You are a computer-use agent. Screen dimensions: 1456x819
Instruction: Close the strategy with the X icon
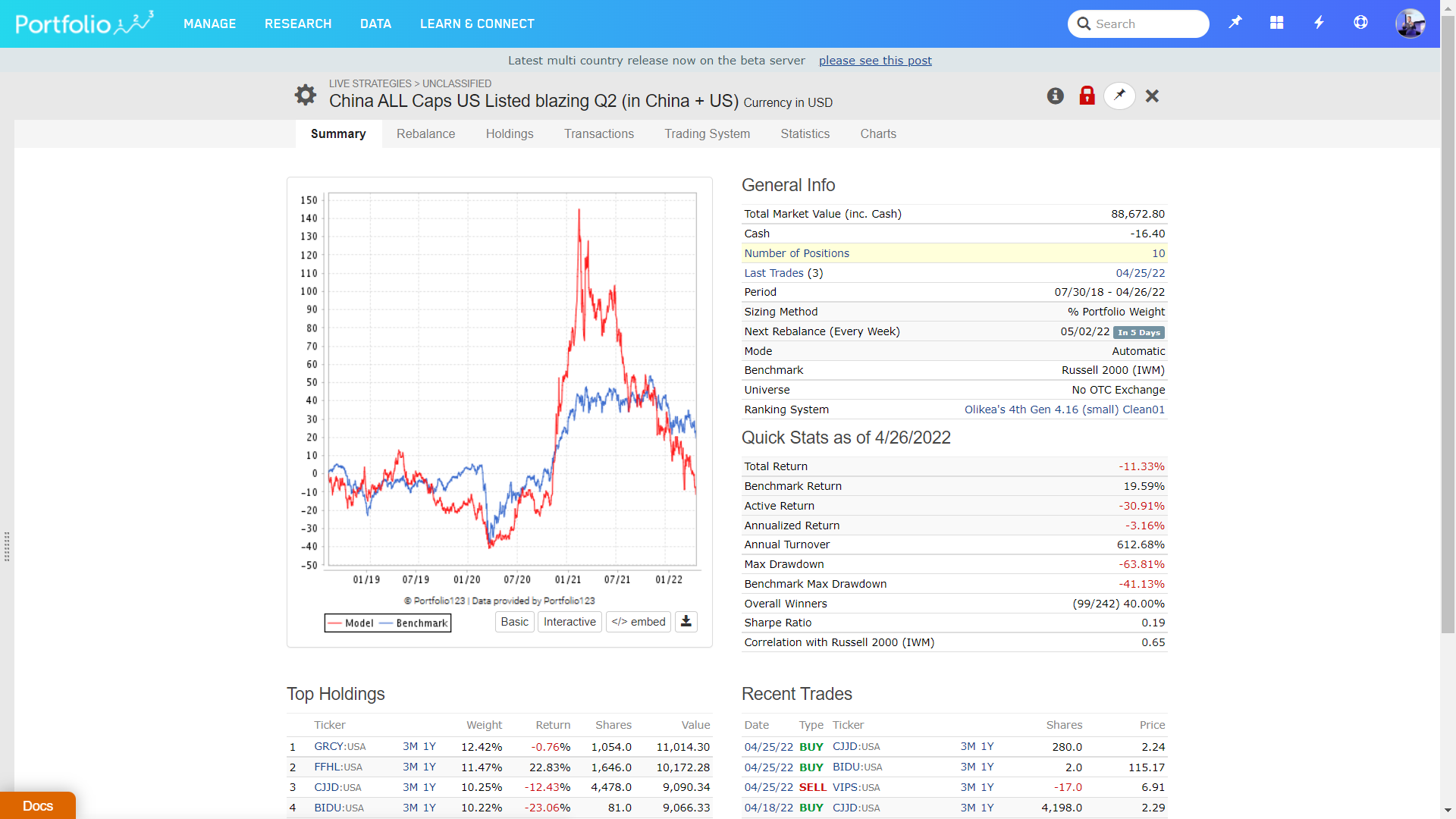click(x=1152, y=96)
